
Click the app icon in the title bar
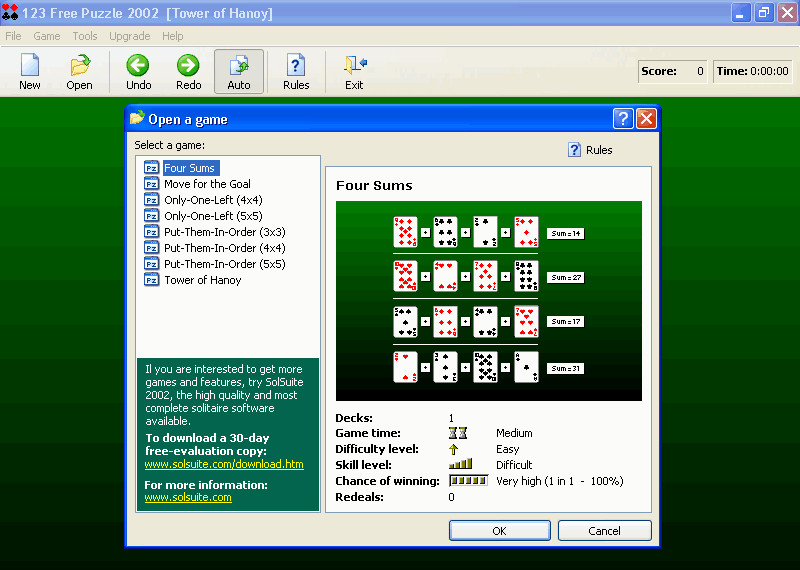[x=10, y=12]
